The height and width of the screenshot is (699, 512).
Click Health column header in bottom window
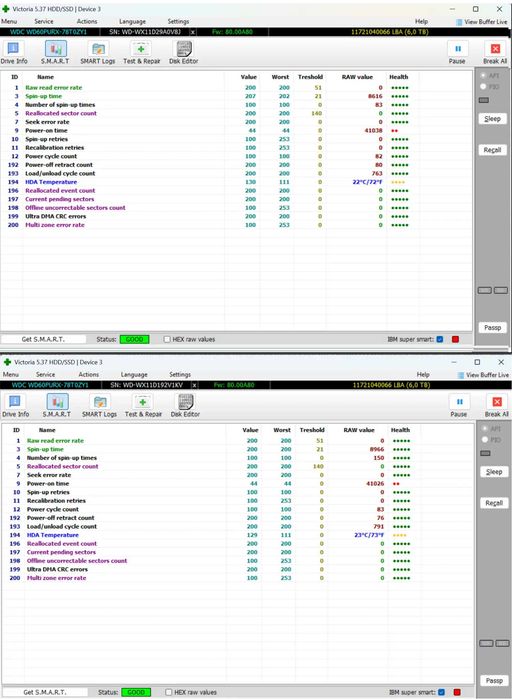click(x=400, y=430)
